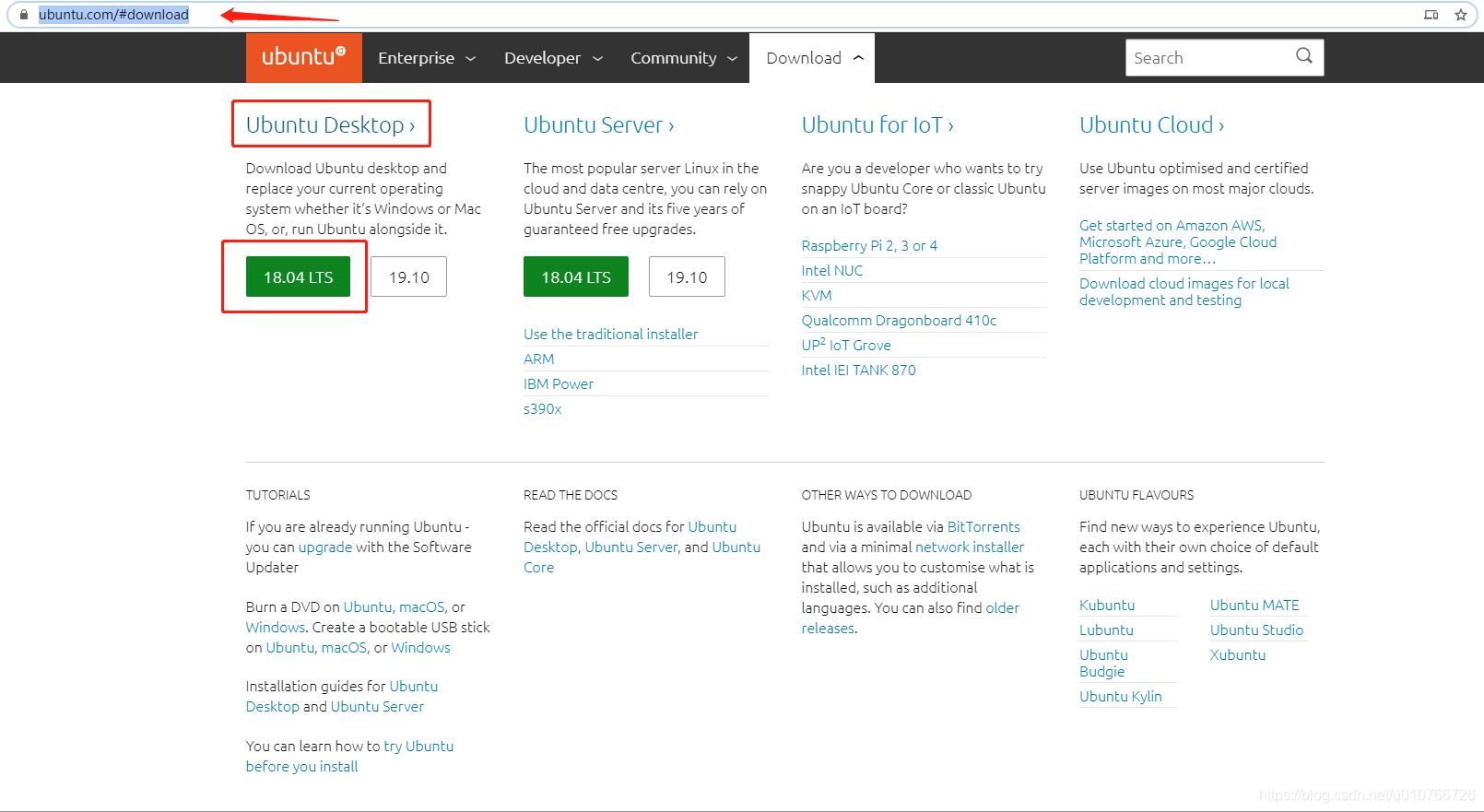Download Ubuntu Server 18.04 LTS
The height and width of the screenshot is (812, 1484).
pyautogui.click(x=576, y=277)
